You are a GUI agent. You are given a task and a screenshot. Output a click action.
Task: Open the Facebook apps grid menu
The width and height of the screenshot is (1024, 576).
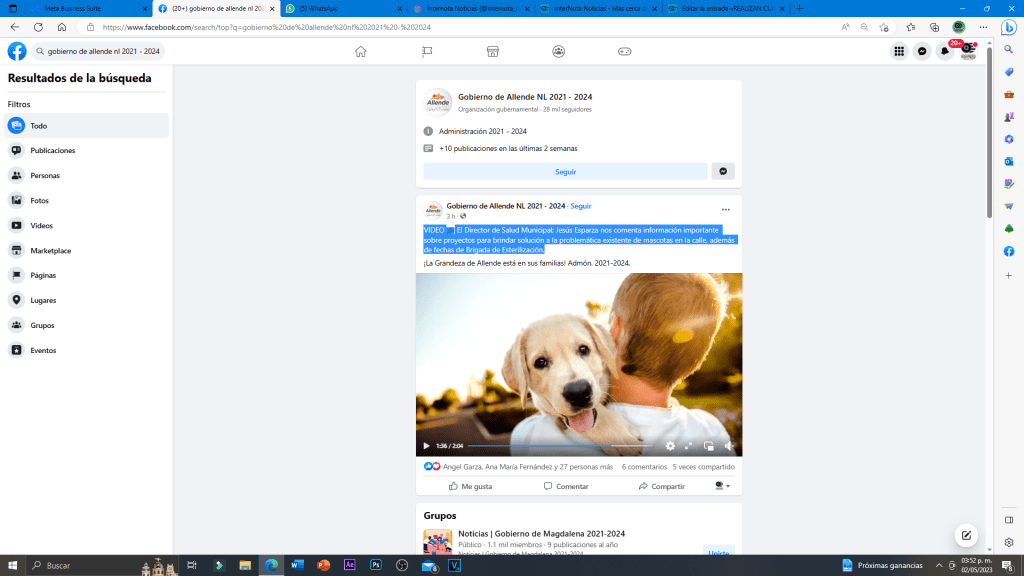click(x=899, y=51)
